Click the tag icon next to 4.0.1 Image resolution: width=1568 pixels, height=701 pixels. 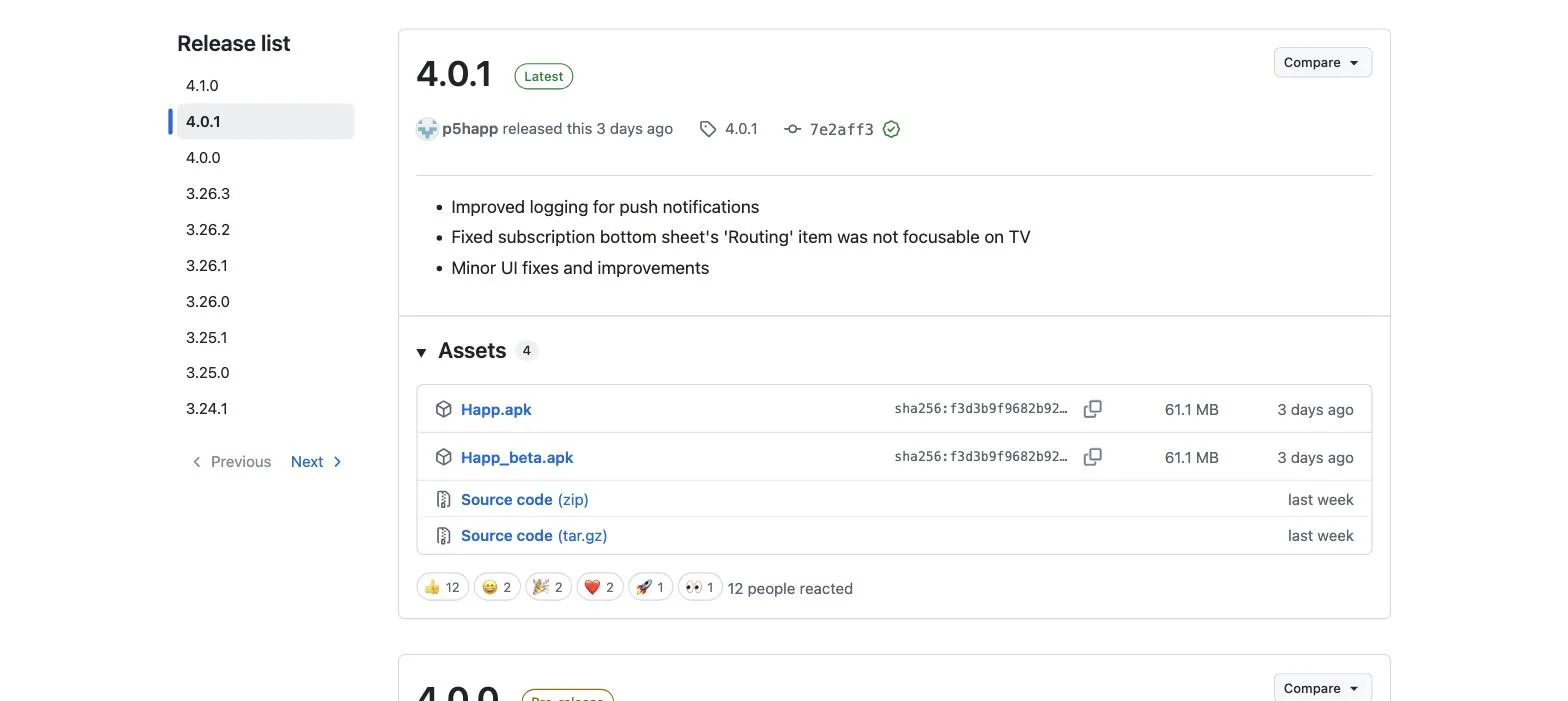click(x=708, y=129)
